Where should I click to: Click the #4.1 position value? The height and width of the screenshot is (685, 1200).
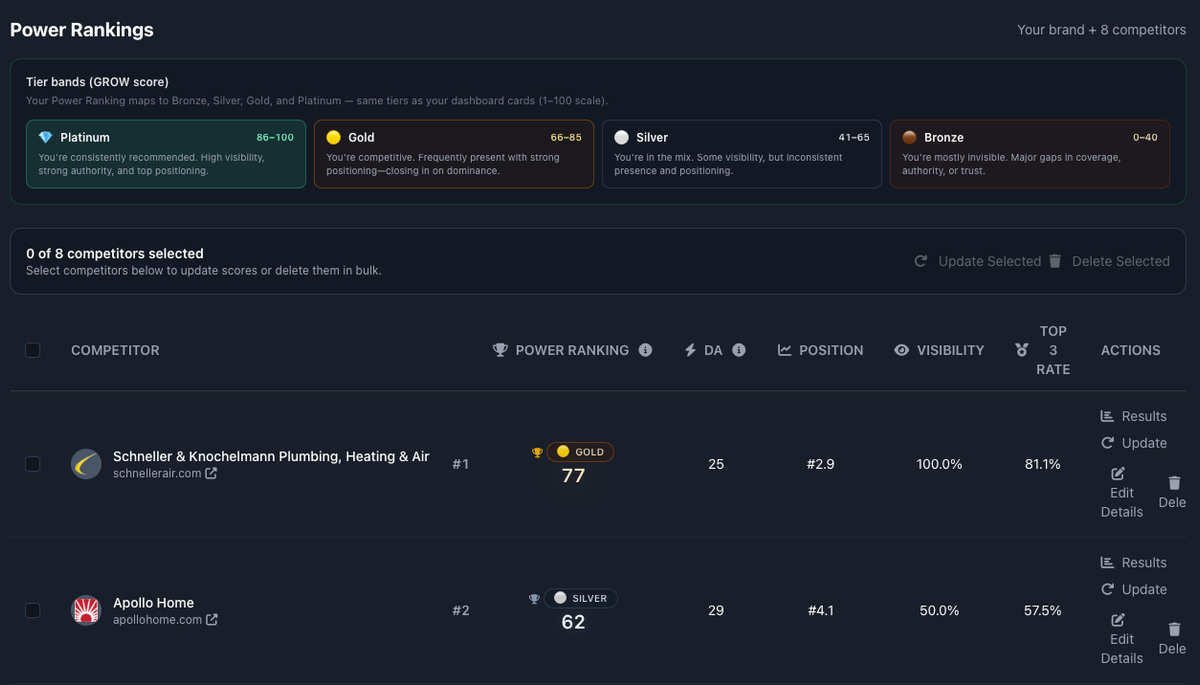(820, 610)
